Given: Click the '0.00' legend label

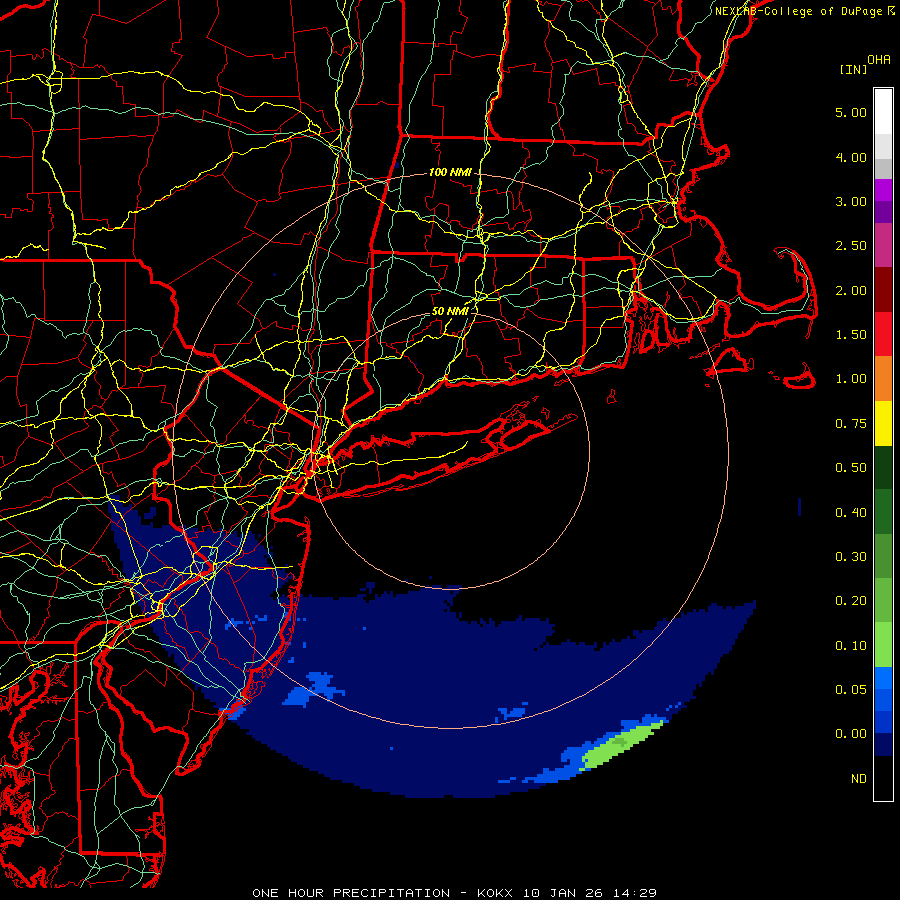Looking at the screenshot, I should (x=851, y=734).
